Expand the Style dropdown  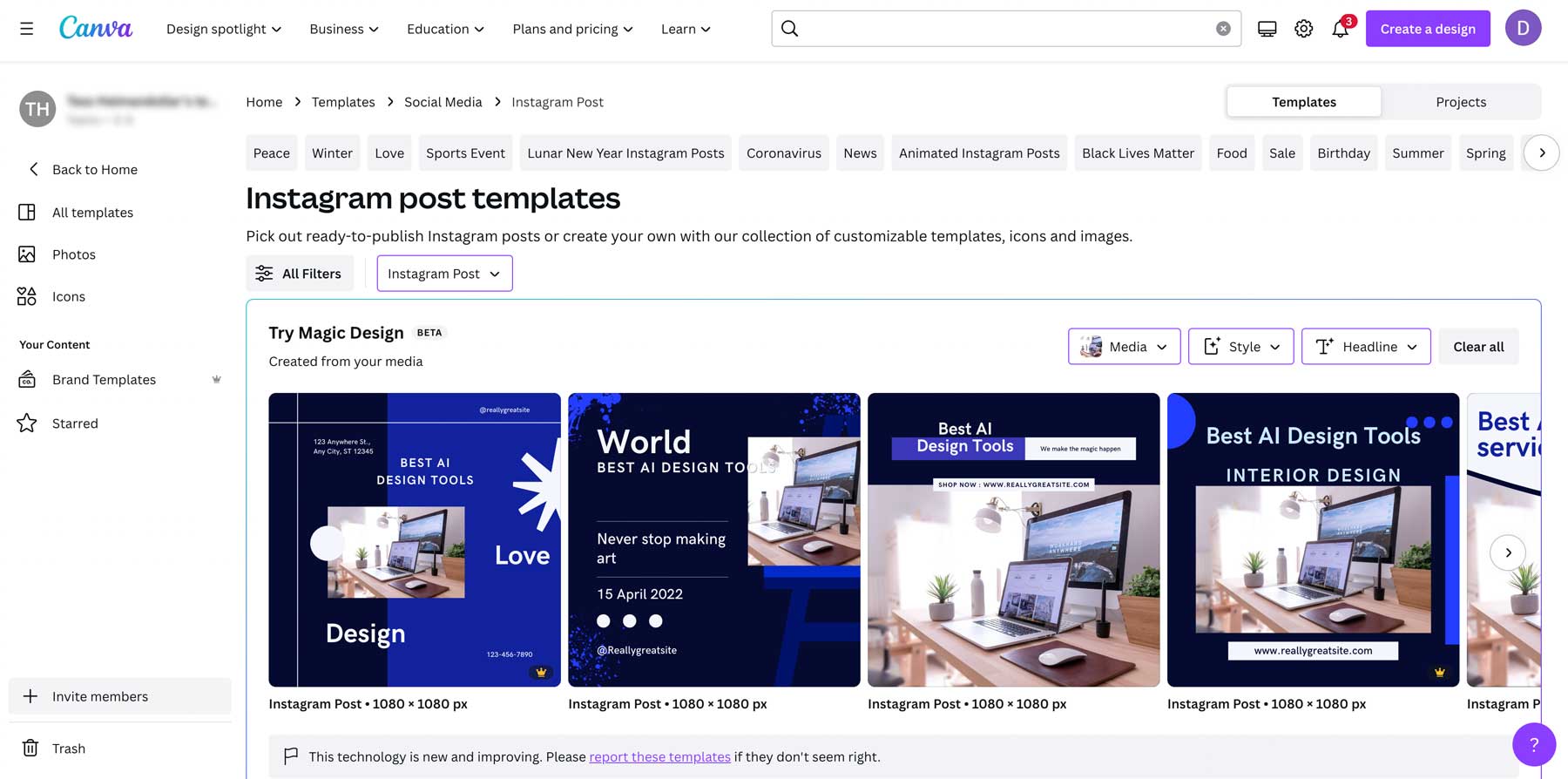[1240, 347]
